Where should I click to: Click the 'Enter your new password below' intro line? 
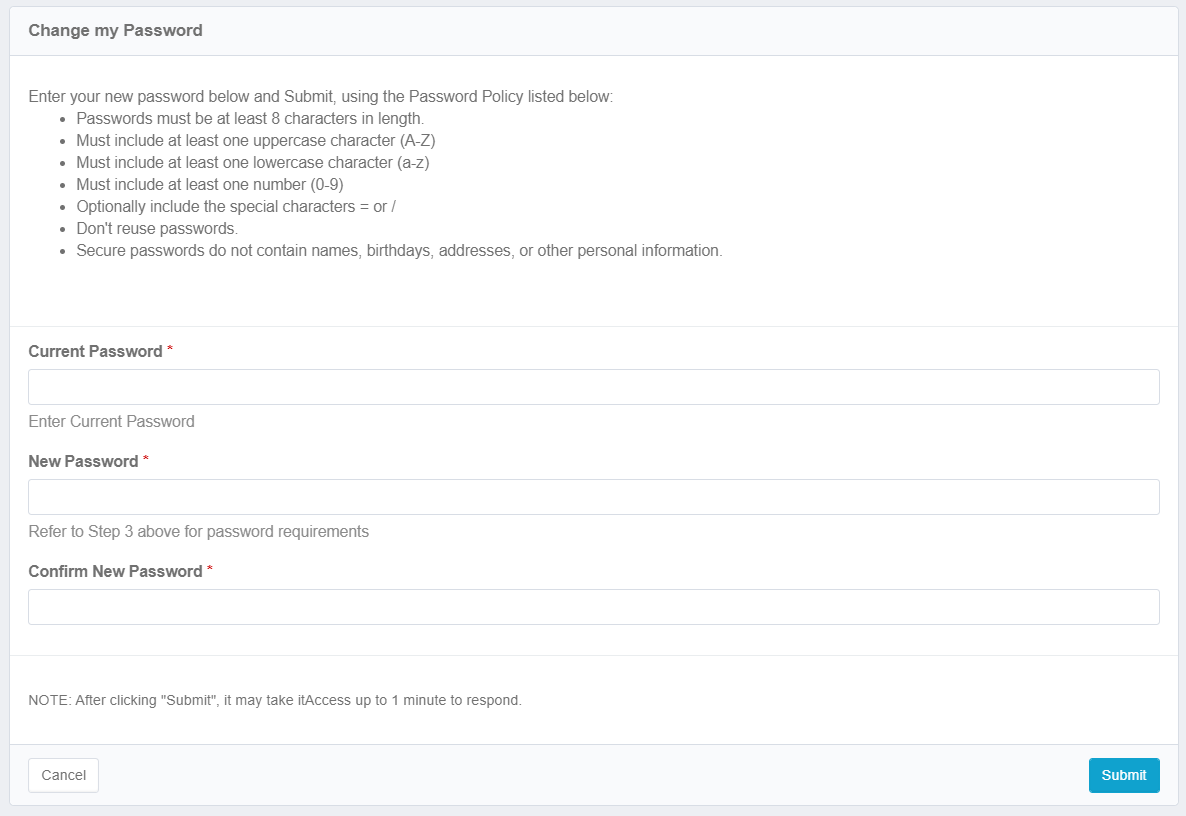[321, 97]
